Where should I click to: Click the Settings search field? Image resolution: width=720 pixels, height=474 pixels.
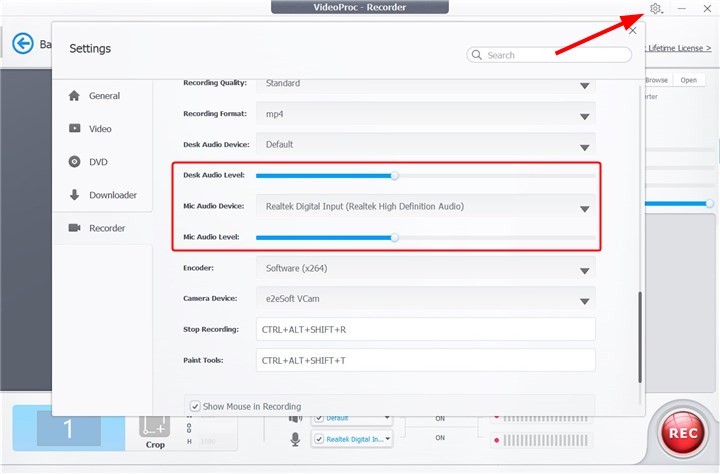549,55
